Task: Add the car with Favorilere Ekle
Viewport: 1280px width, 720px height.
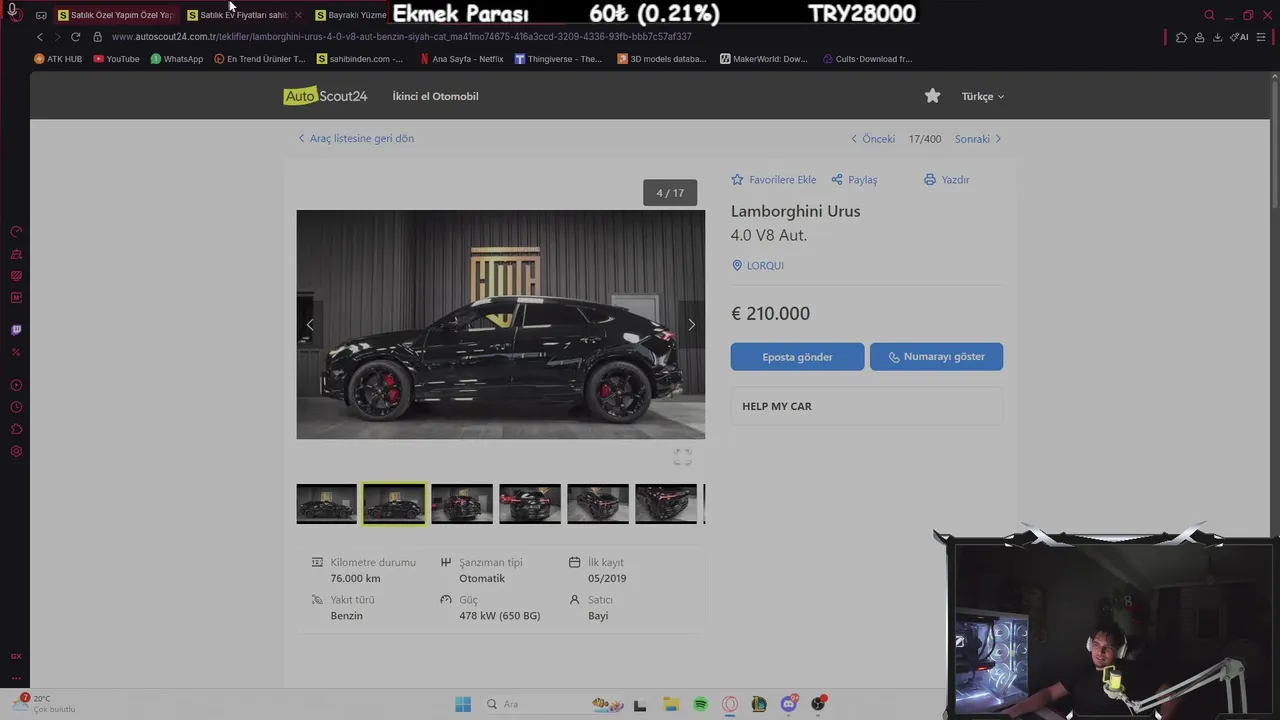Action: [x=773, y=180]
